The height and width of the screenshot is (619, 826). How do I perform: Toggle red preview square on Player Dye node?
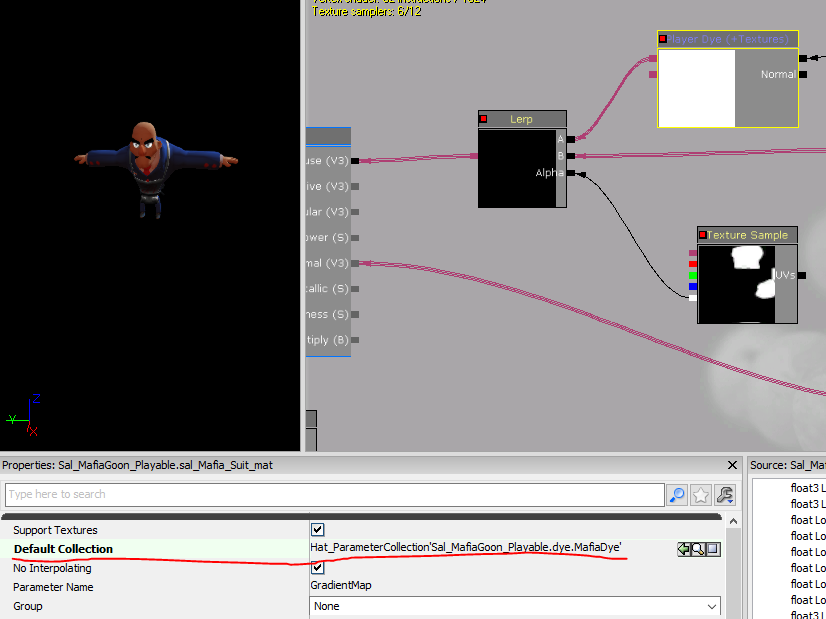pyautogui.click(x=663, y=39)
